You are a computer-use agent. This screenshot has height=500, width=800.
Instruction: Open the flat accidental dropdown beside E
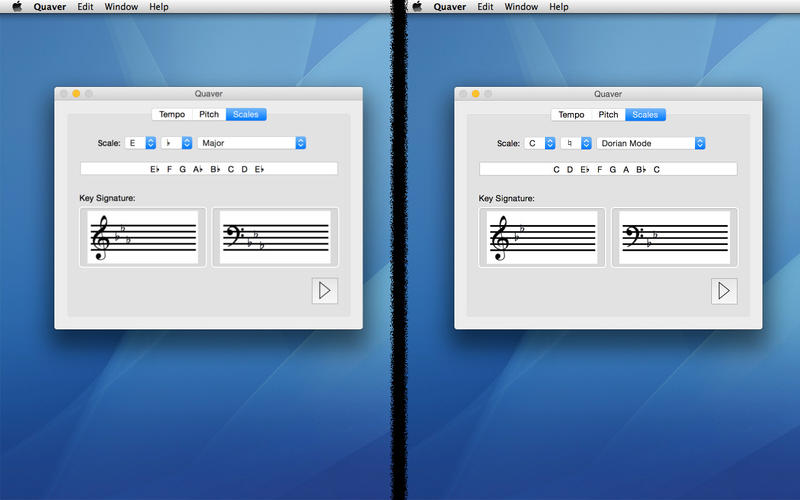[x=176, y=143]
